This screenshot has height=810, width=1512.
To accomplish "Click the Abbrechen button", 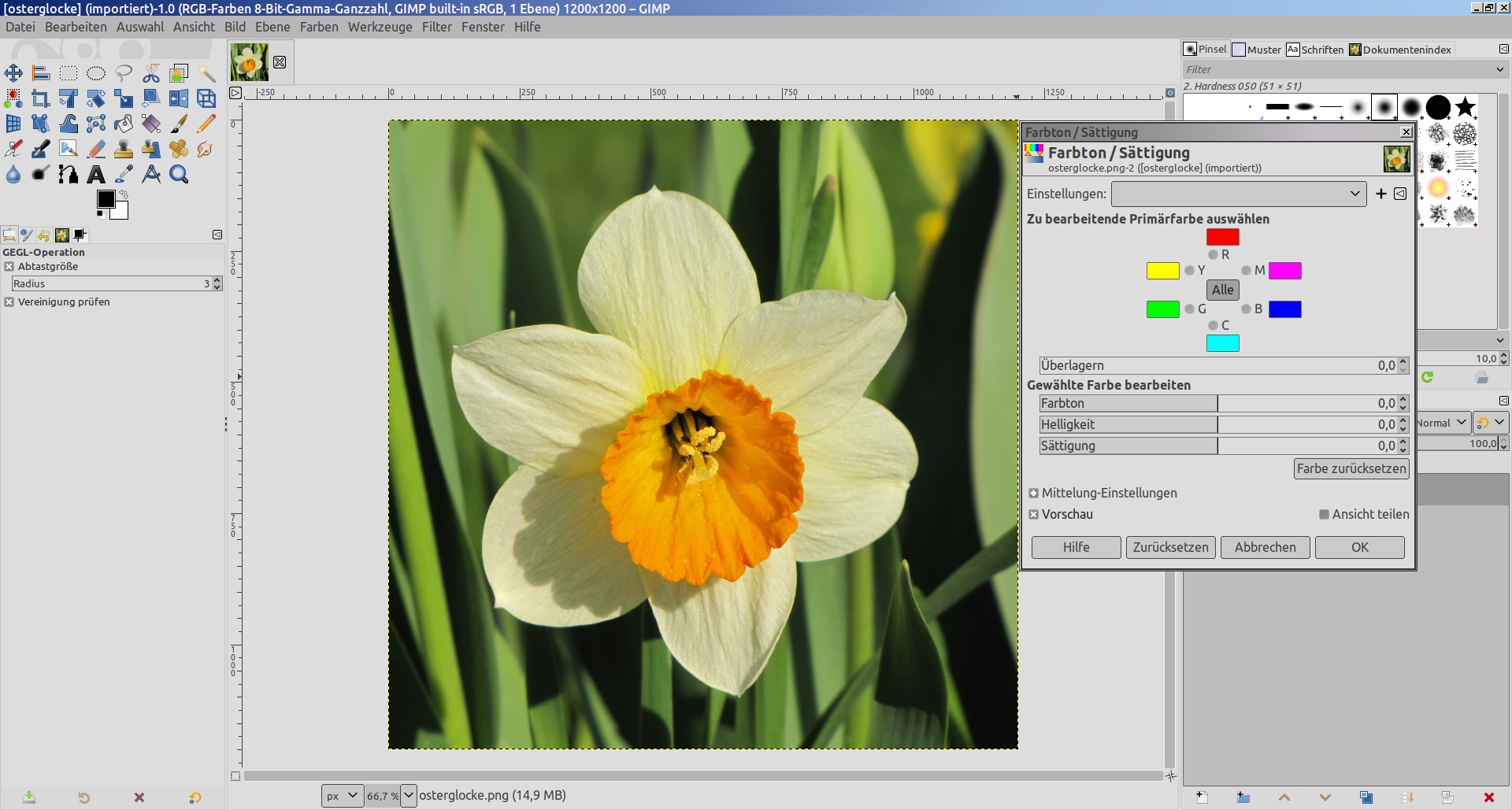I will click(1265, 548).
